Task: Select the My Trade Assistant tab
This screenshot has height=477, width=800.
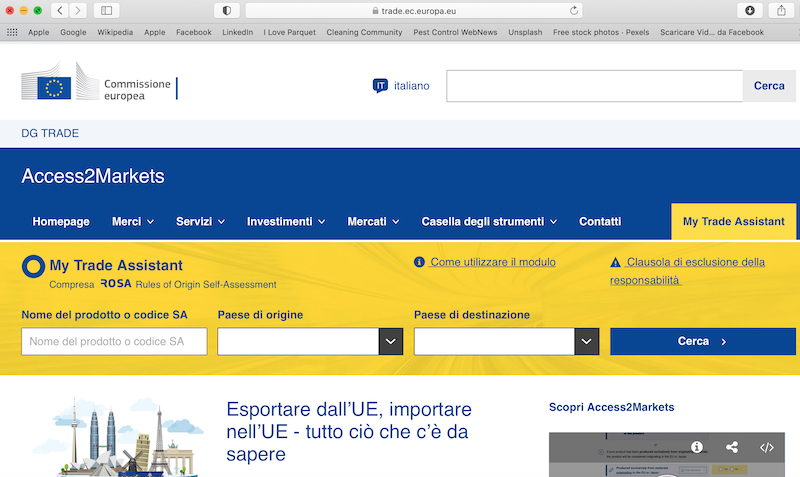Action: 733,221
